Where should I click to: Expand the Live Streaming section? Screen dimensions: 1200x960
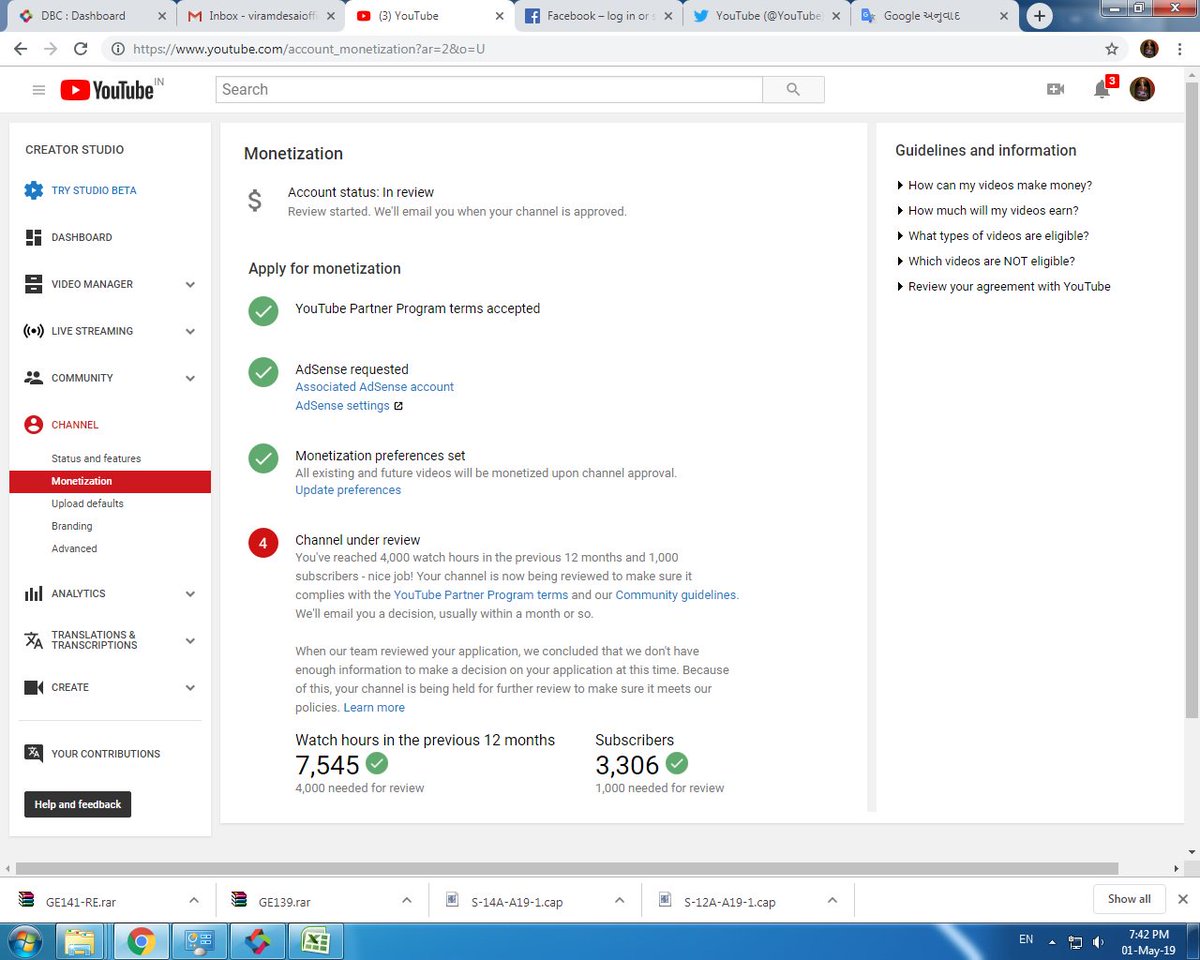click(190, 332)
